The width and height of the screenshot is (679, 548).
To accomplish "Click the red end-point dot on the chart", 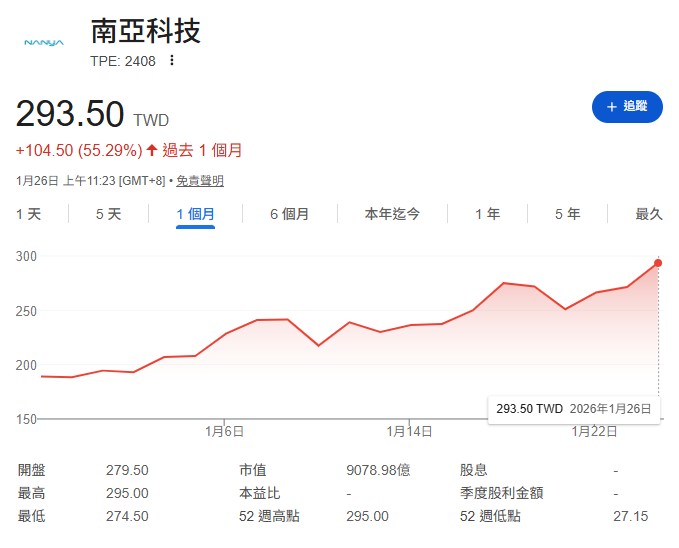I will coord(658,263).
